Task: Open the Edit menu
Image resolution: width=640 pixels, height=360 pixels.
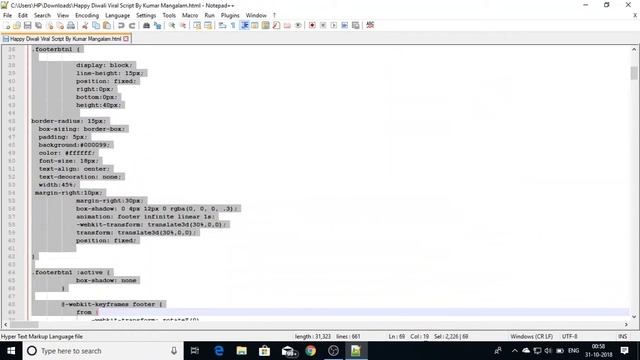Action: click(x=23, y=15)
